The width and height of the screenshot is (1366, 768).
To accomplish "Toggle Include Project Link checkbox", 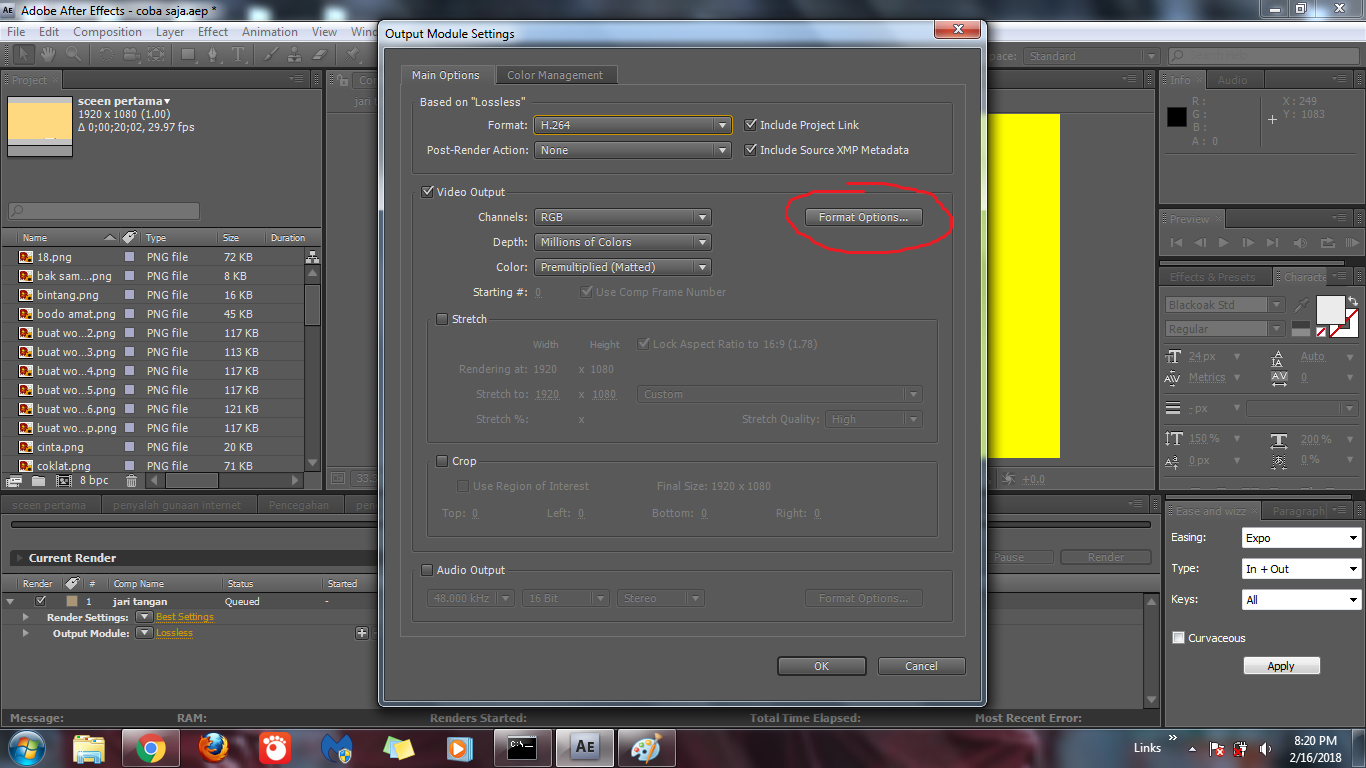I will (751, 125).
